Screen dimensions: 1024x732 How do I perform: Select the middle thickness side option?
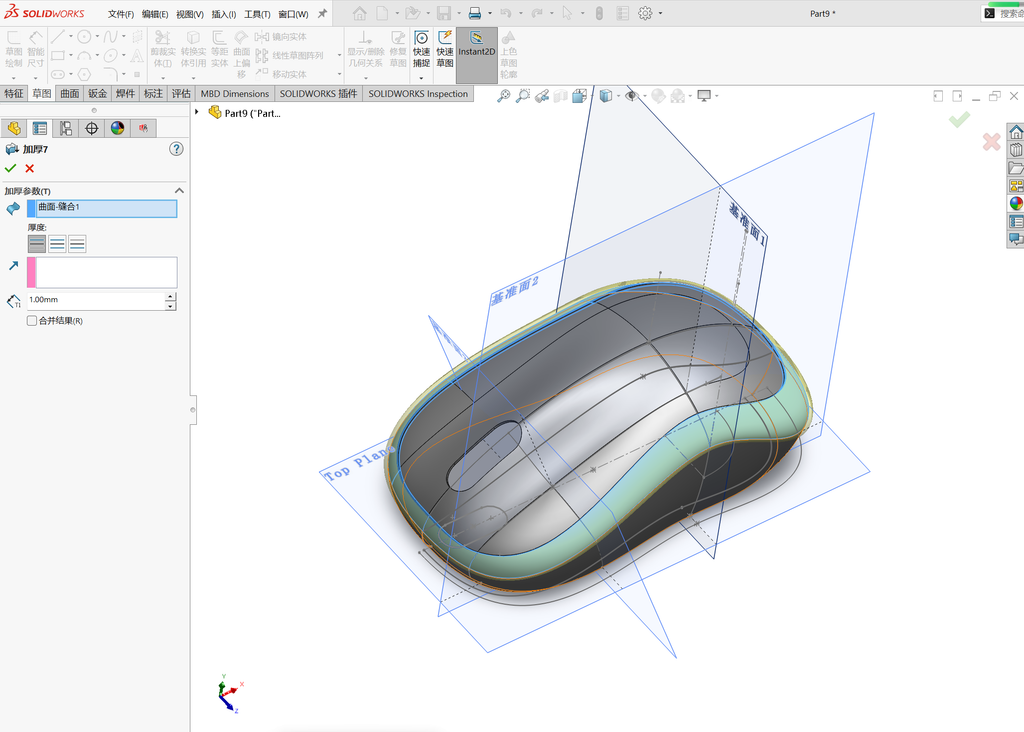[x=57, y=244]
